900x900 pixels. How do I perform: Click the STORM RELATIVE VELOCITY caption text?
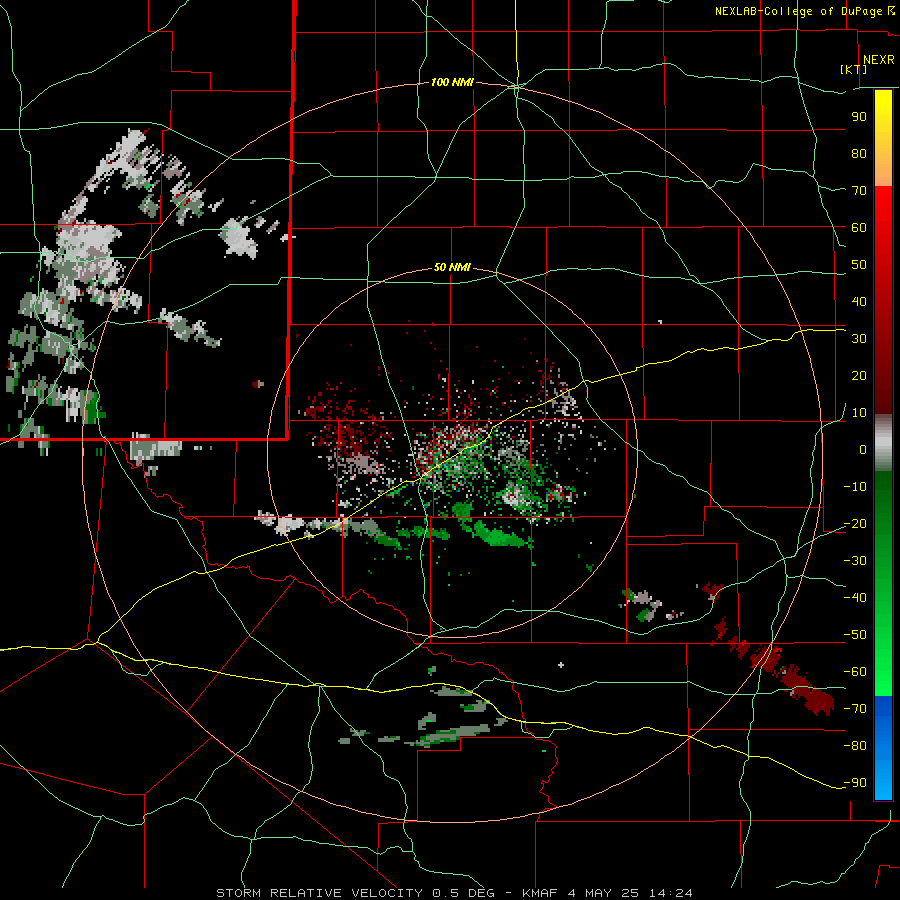(319, 893)
